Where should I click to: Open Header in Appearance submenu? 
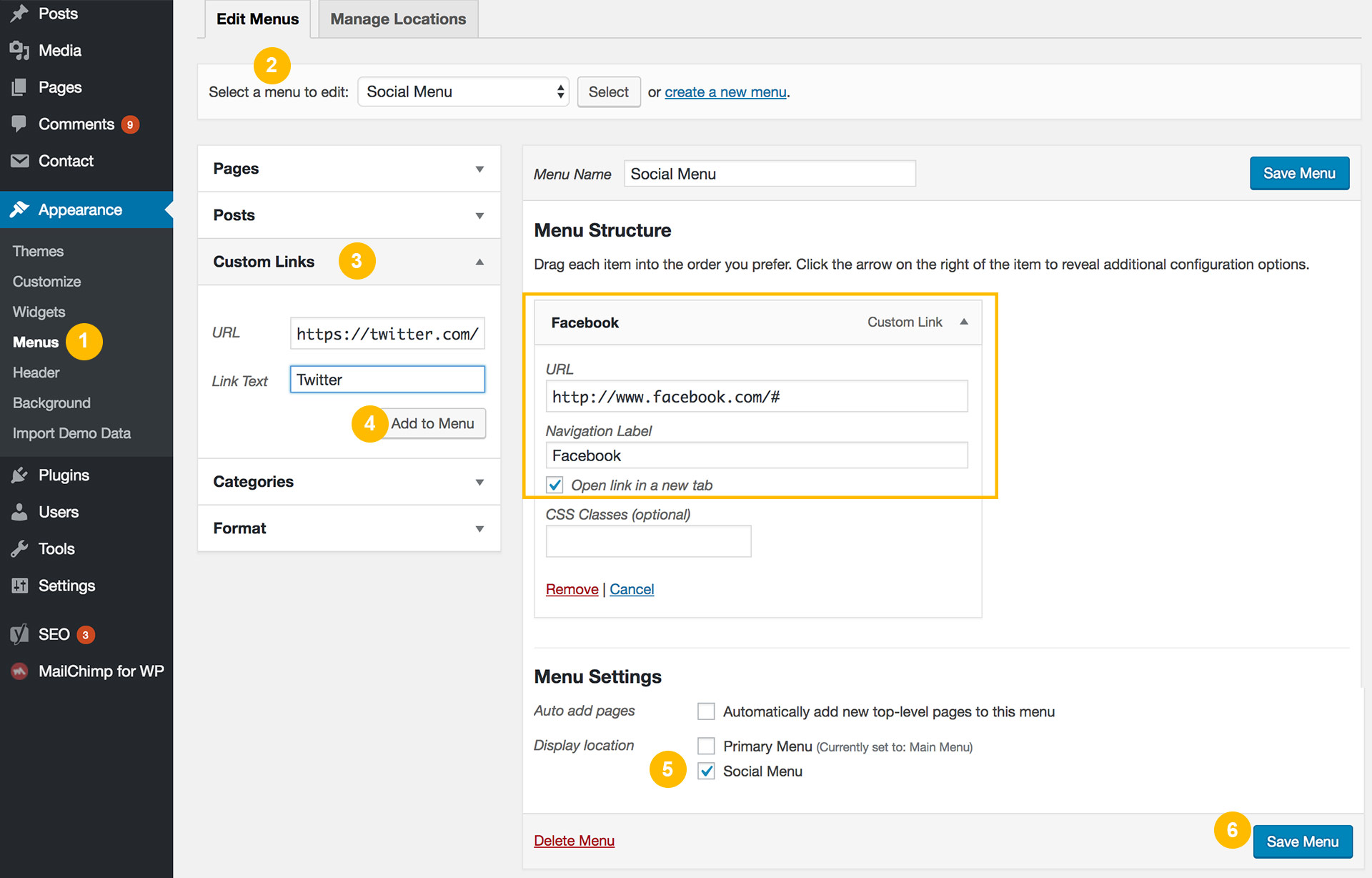(36, 373)
